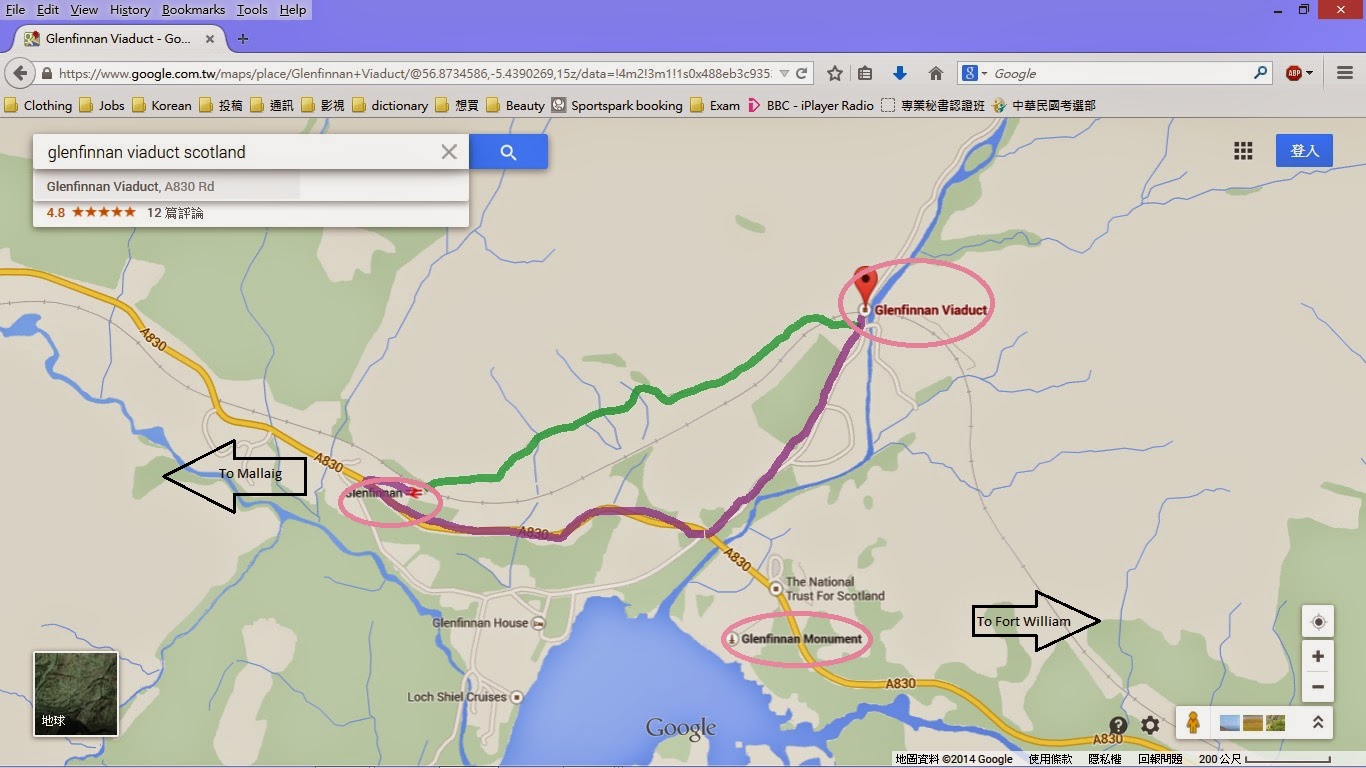1366x768 pixels.
Task: Go back with the browser back arrow
Action: [21, 74]
